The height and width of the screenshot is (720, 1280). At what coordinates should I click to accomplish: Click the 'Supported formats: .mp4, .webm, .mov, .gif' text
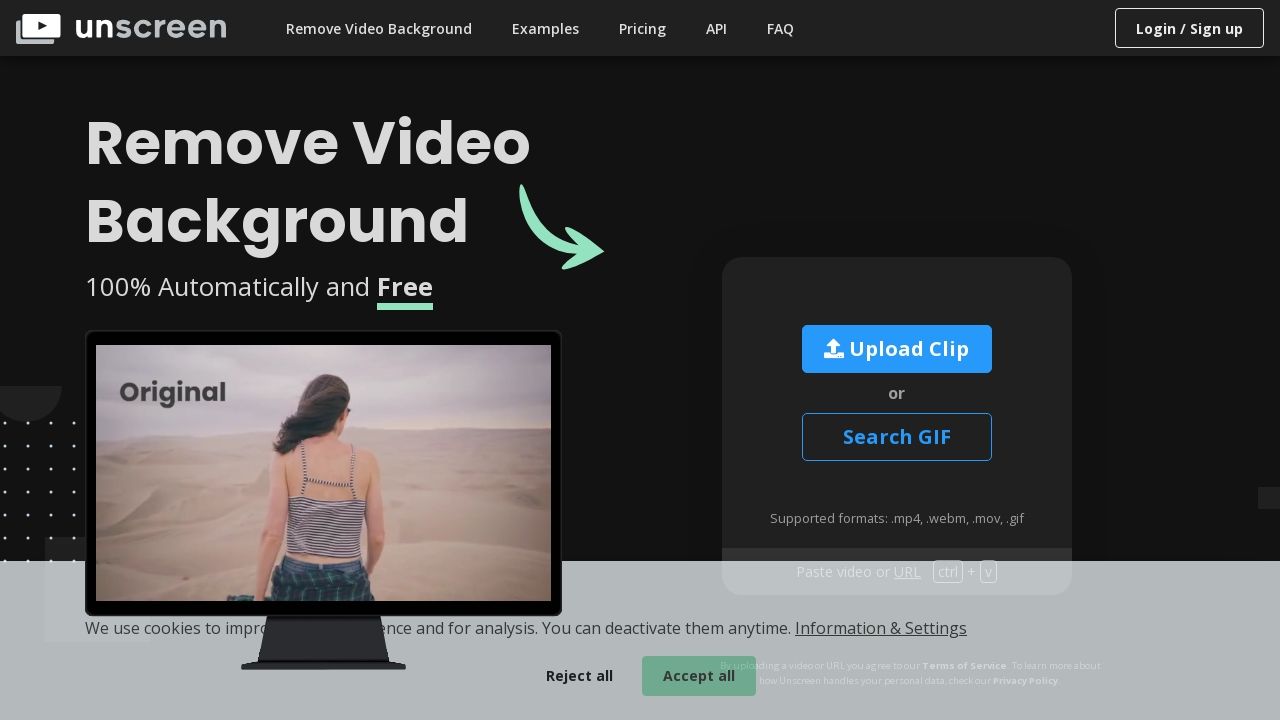coord(897,518)
